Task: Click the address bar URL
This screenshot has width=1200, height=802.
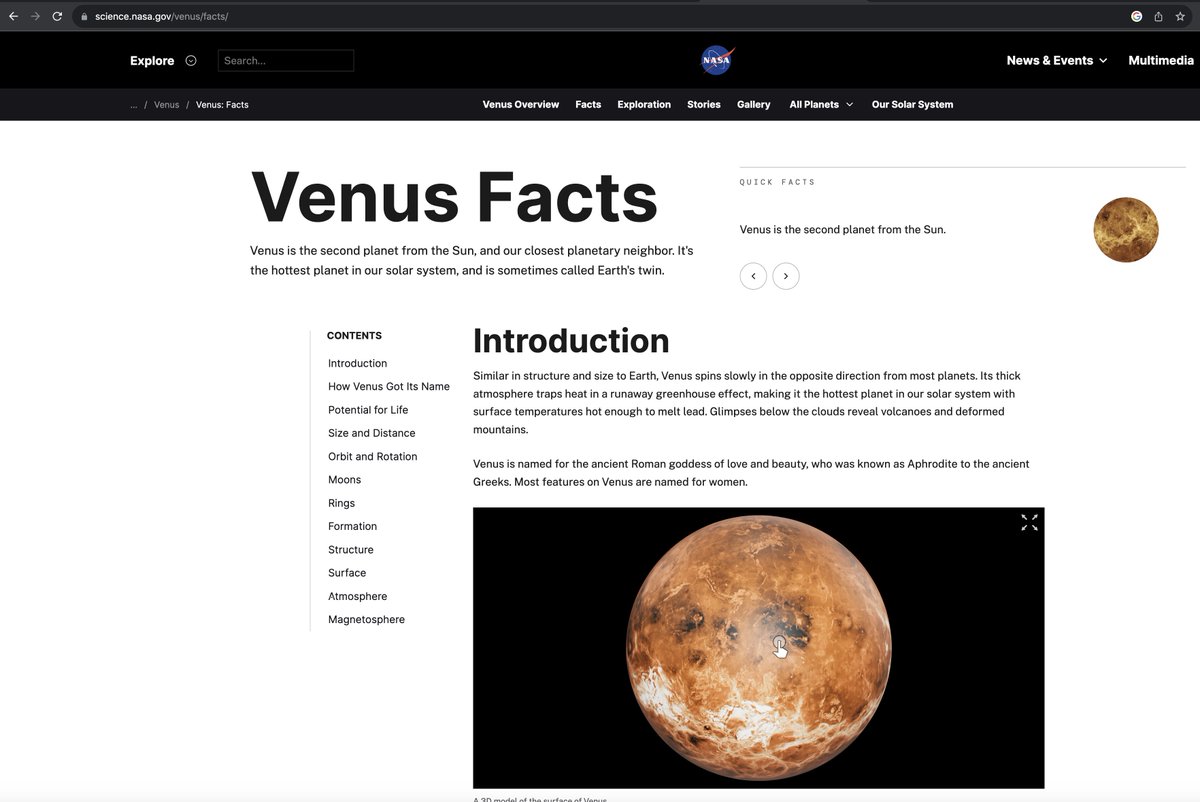Action: coord(161,17)
